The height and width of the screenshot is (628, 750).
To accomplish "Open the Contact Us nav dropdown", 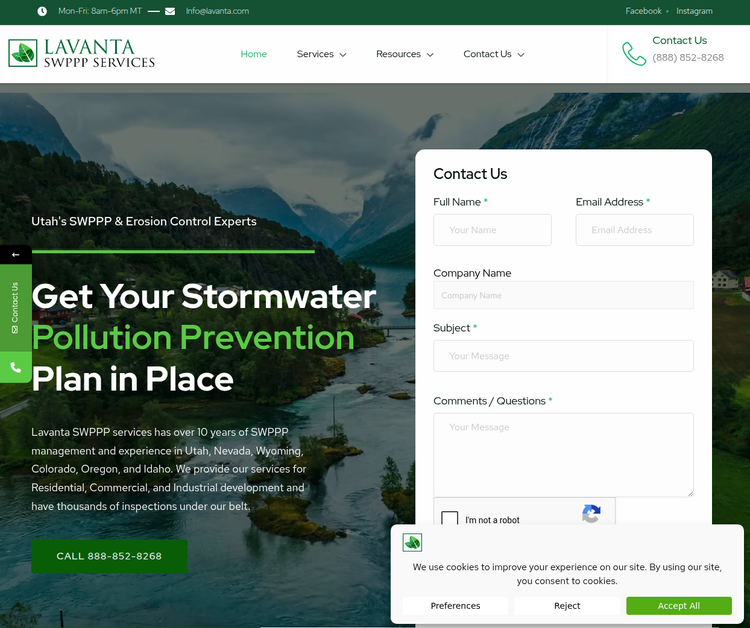I will [493, 54].
